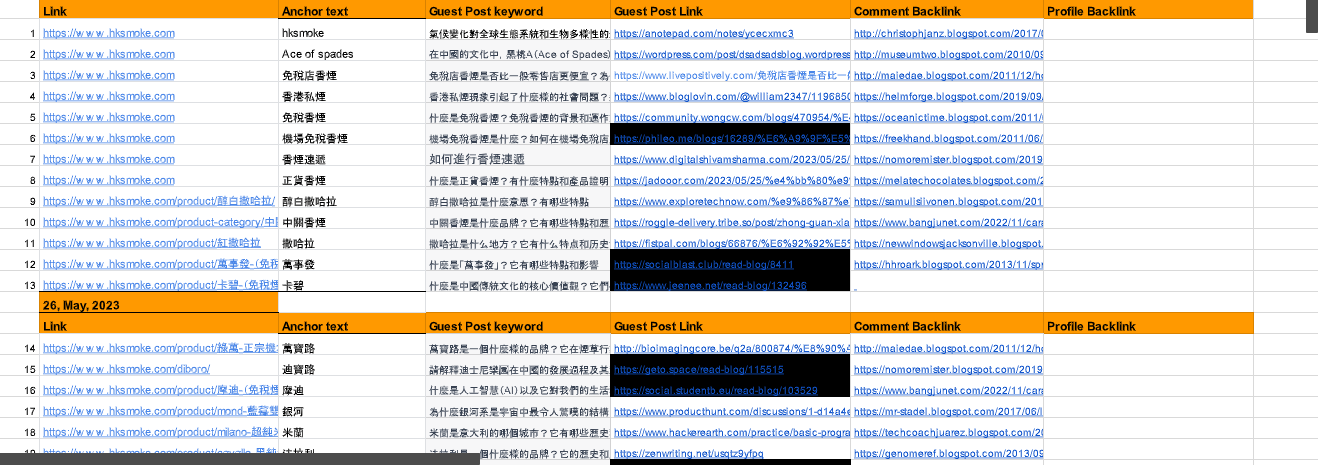
Task: Select the '正貨香煙' anchor text cell
Action: tap(352, 180)
